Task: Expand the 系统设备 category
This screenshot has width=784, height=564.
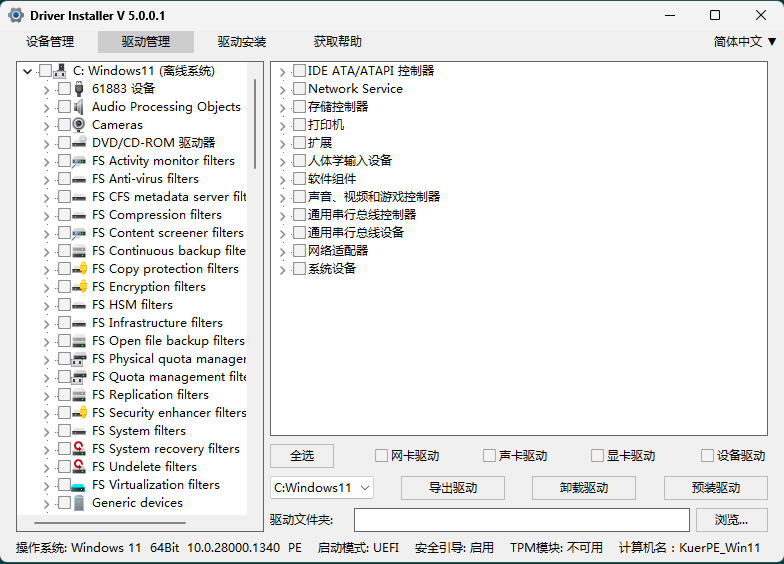Action: (x=282, y=270)
